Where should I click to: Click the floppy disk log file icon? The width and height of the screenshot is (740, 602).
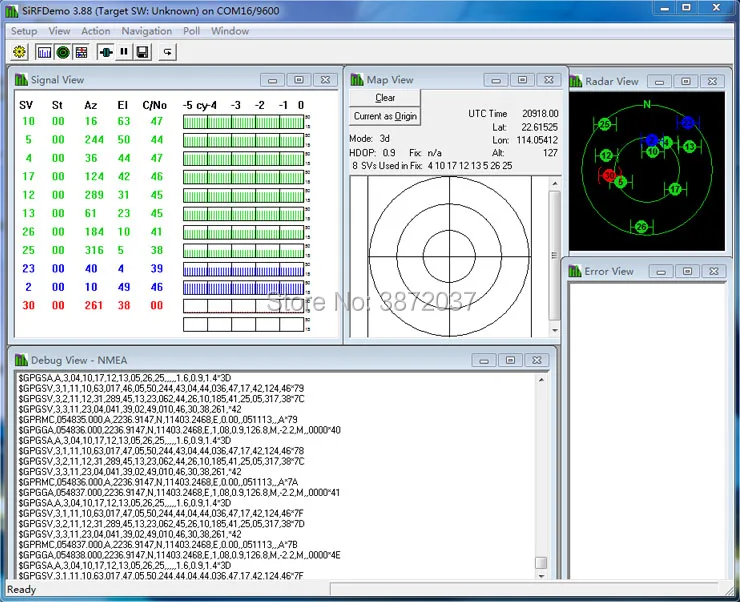coord(143,52)
